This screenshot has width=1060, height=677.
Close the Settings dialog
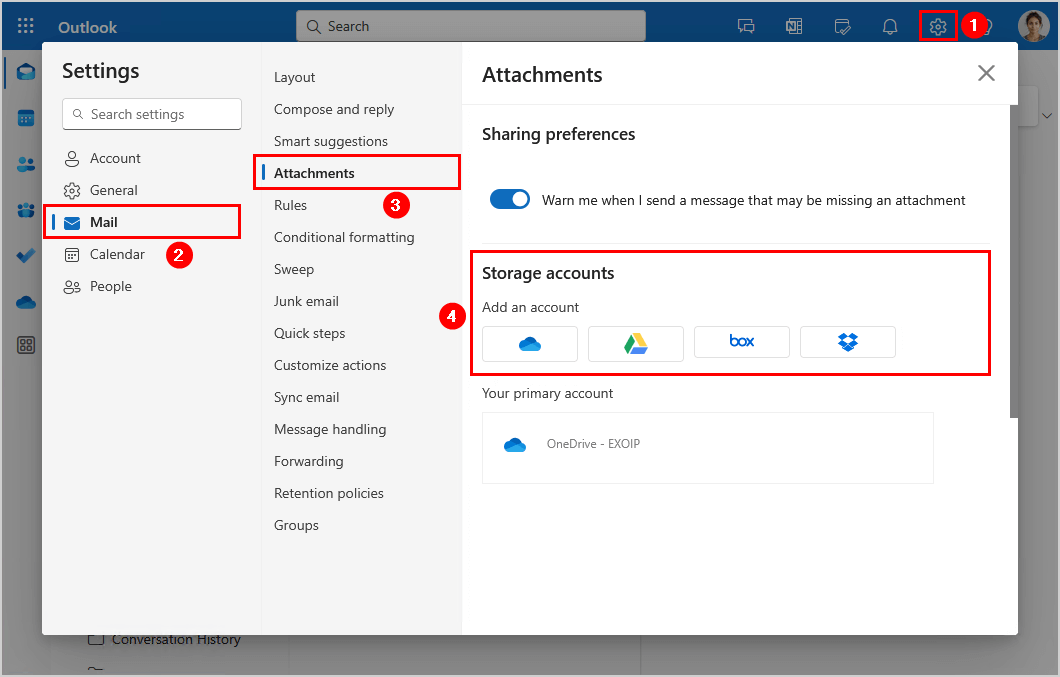click(x=986, y=73)
